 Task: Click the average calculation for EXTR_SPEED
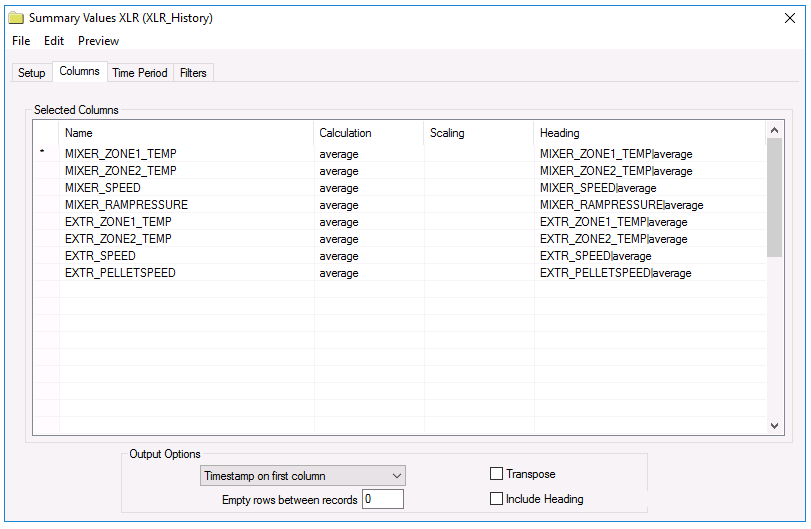coord(369,256)
